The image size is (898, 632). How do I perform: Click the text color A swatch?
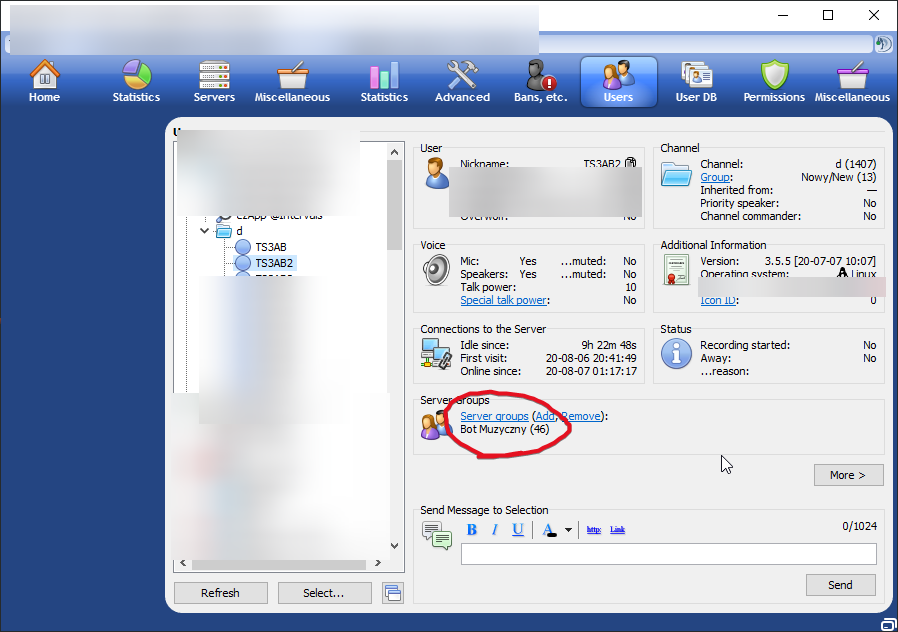click(x=549, y=530)
